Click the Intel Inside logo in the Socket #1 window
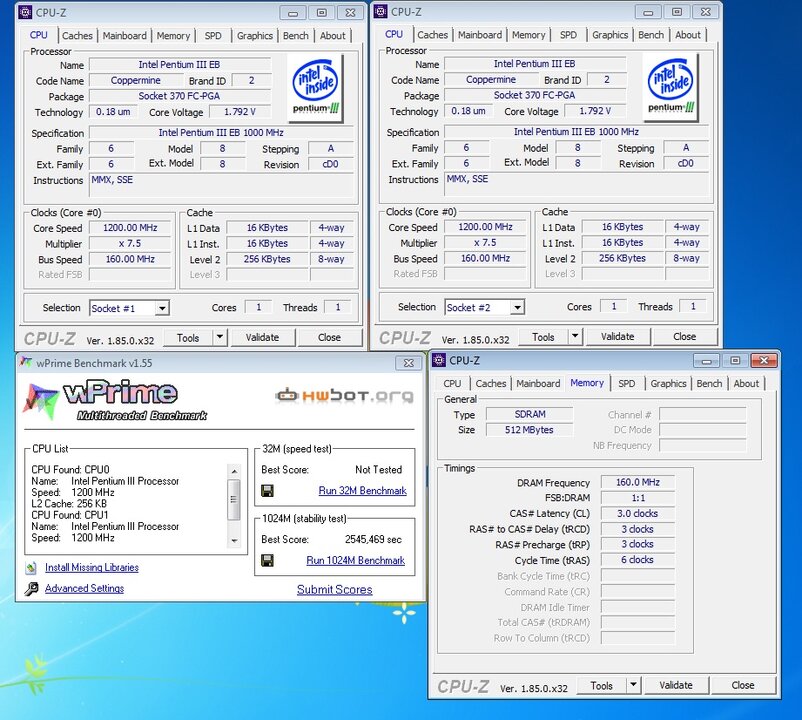The width and height of the screenshot is (802, 720). click(x=315, y=88)
